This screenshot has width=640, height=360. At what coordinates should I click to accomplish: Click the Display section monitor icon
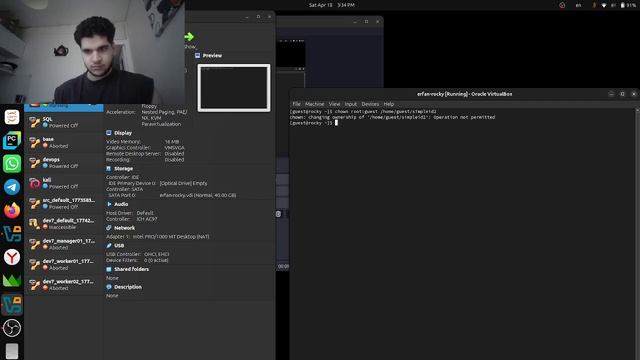point(109,133)
